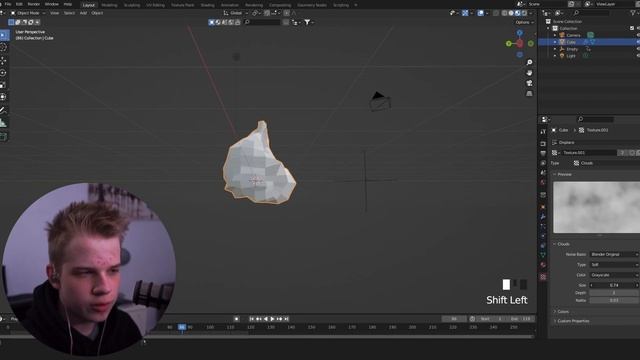Viewport: 640px width, 360px height.
Task: Switch perspective/orthographic with the grid icon
Action: click(529, 93)
